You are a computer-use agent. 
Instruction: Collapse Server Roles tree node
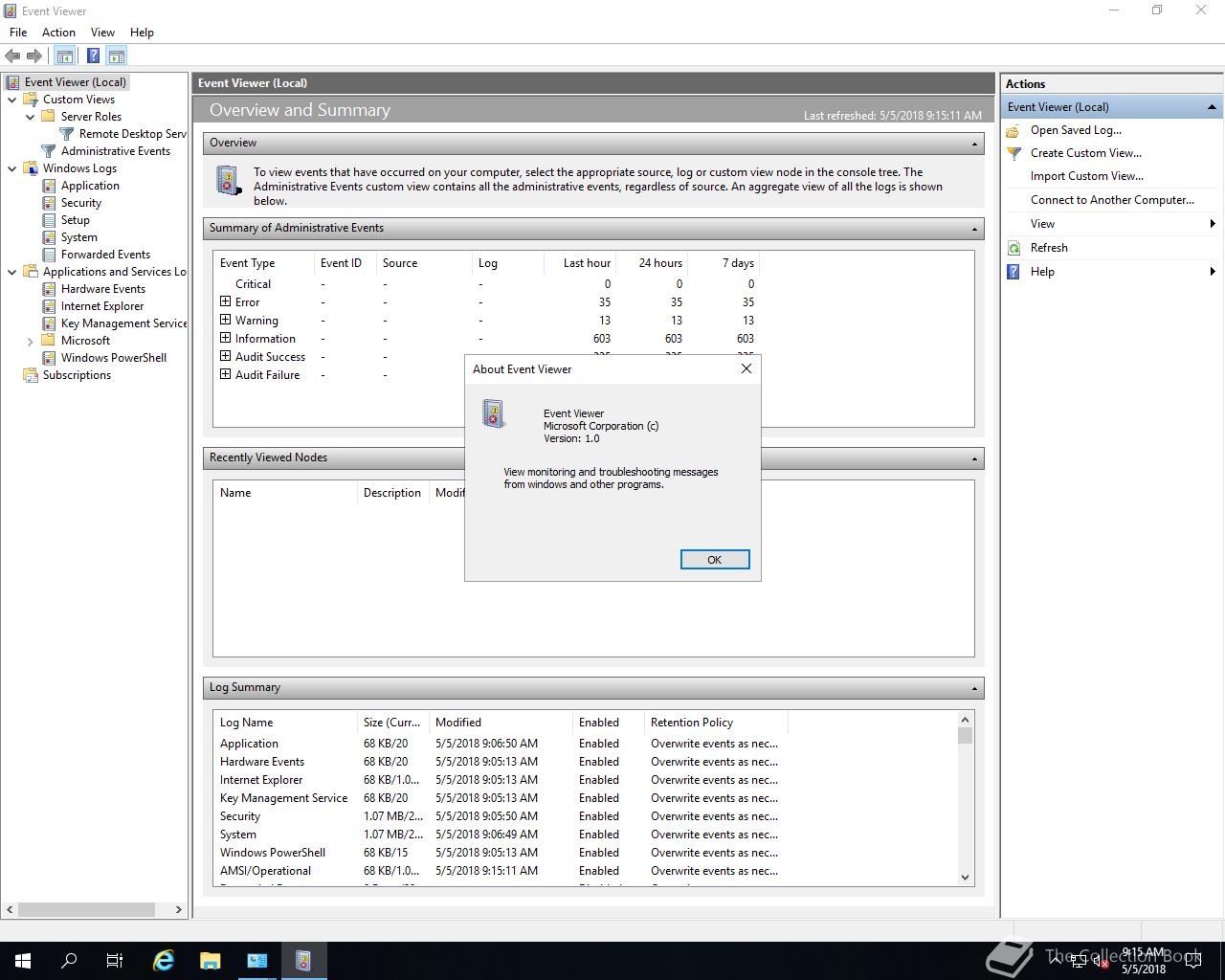click(31, 117)
